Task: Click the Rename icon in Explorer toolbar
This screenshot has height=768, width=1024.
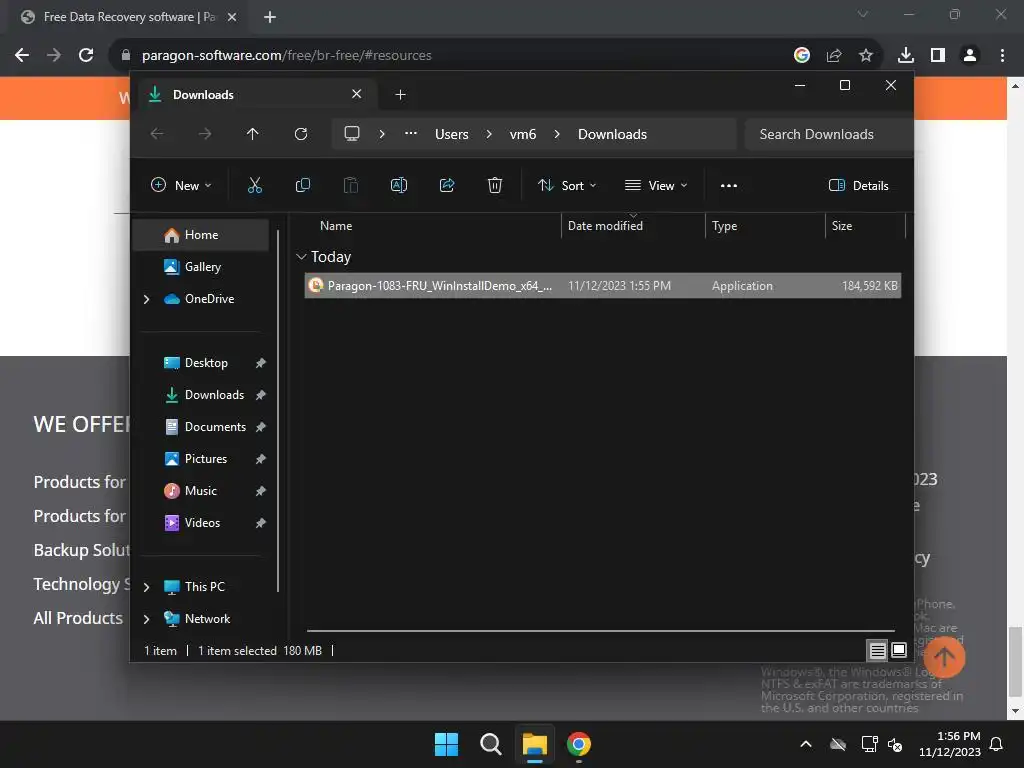Action: tap(399, 185)
